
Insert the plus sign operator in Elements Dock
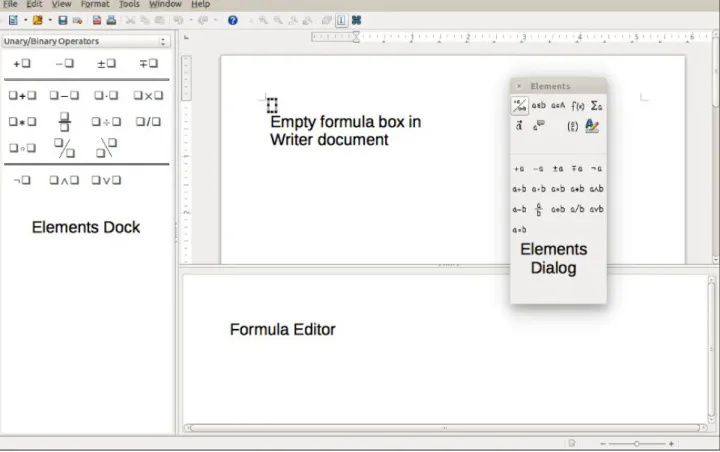[22, 63]
